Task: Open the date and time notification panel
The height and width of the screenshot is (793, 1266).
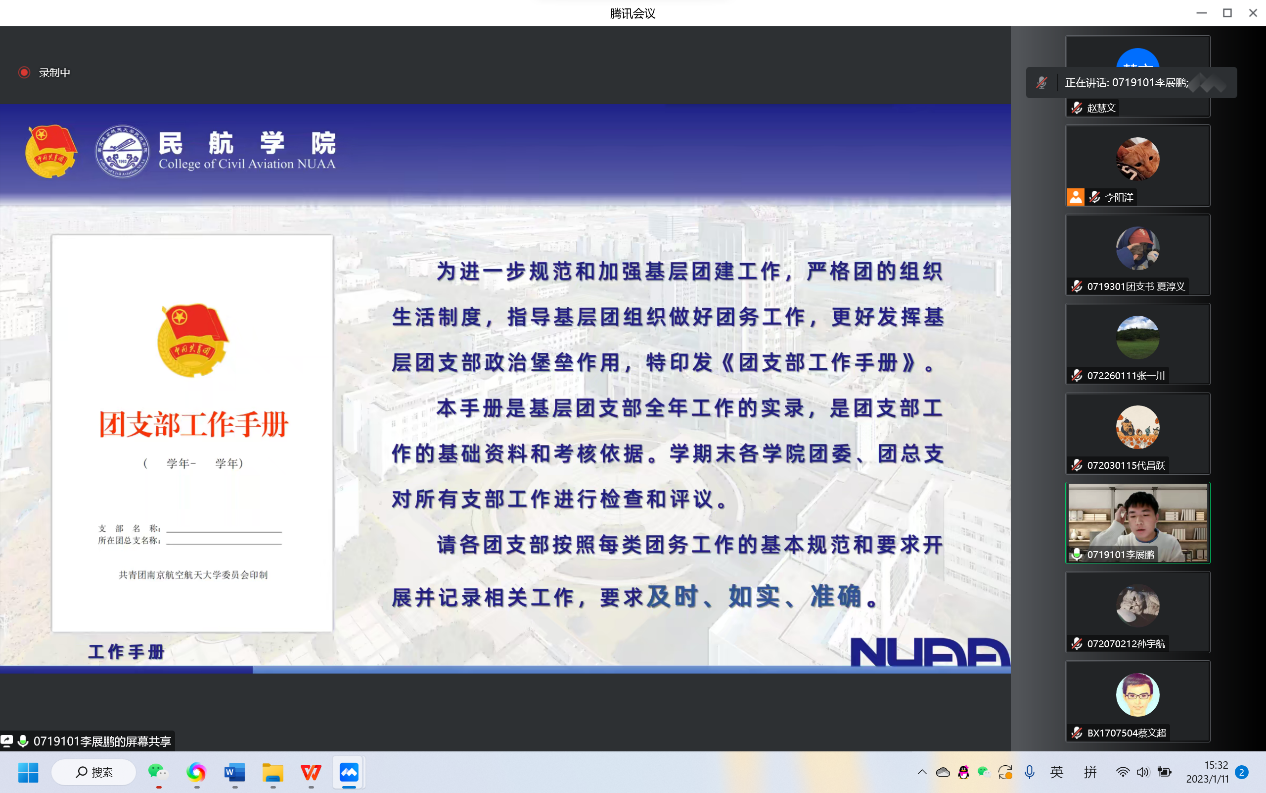Action: [1208, 772]
